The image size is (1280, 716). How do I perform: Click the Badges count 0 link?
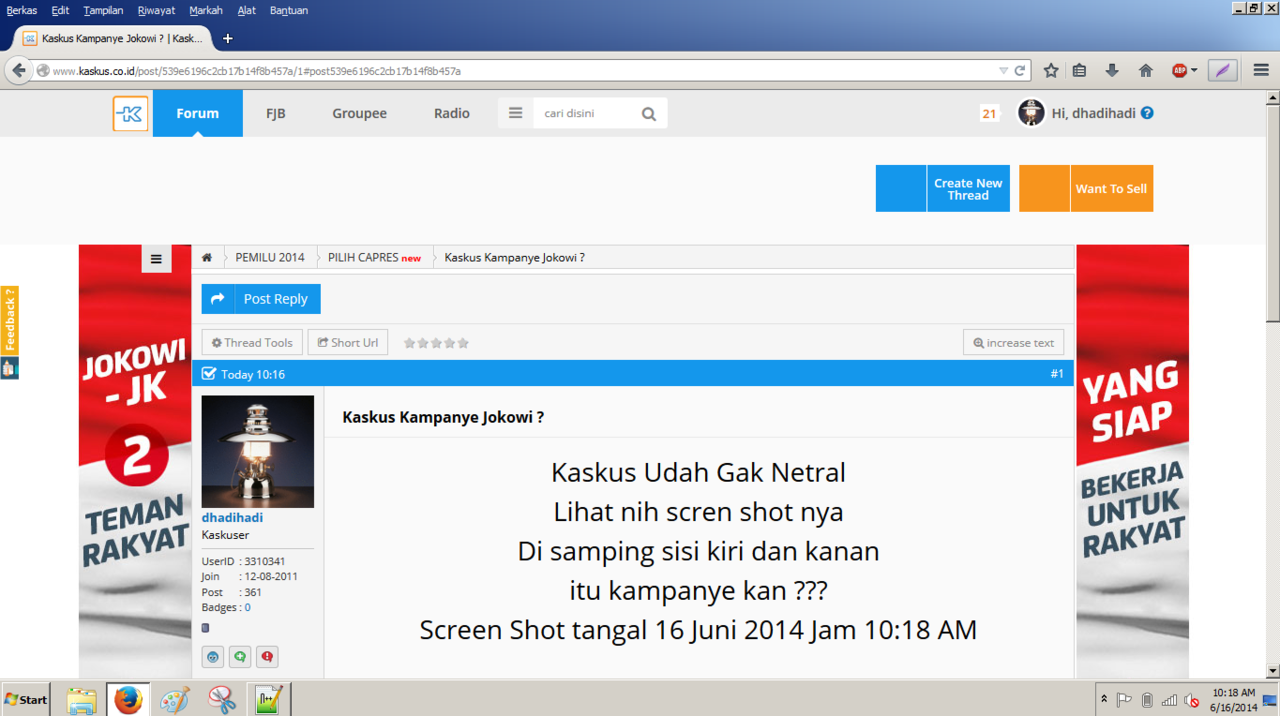tap(248, 607)
